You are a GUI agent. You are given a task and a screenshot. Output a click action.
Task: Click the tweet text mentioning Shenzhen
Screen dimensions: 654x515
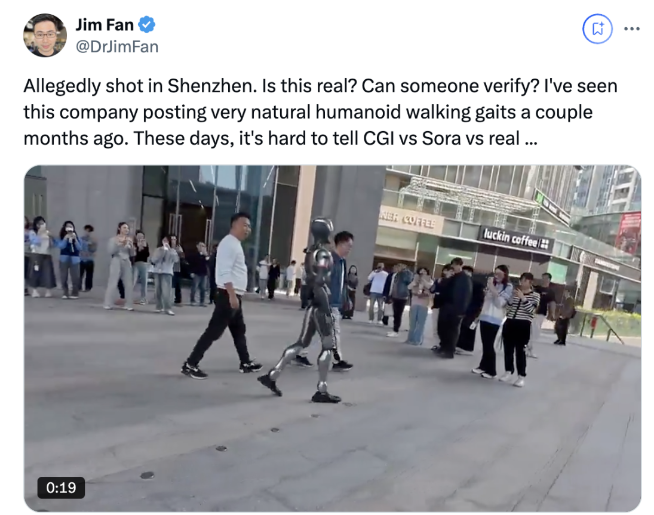tap(320, 112)
